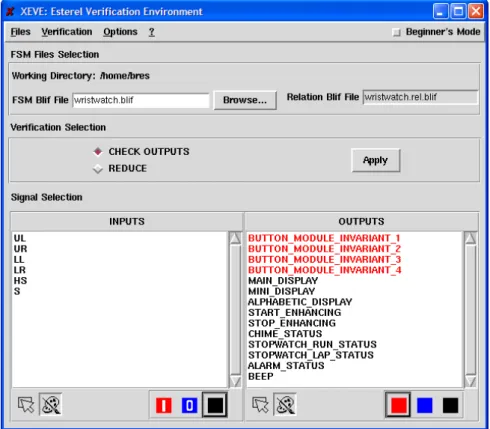The image size is (490, 429).
Task: Select output CHIME_STATUS
Action: [285, 334]
